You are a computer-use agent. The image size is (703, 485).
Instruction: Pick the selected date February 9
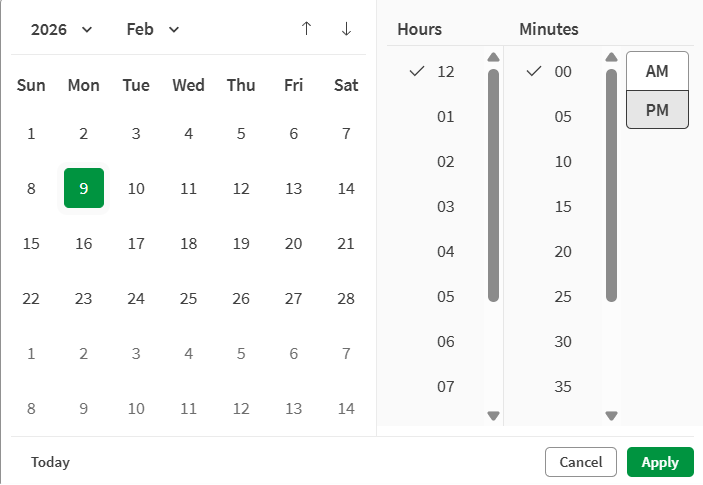pyautogui.click(x=84, y=188)
